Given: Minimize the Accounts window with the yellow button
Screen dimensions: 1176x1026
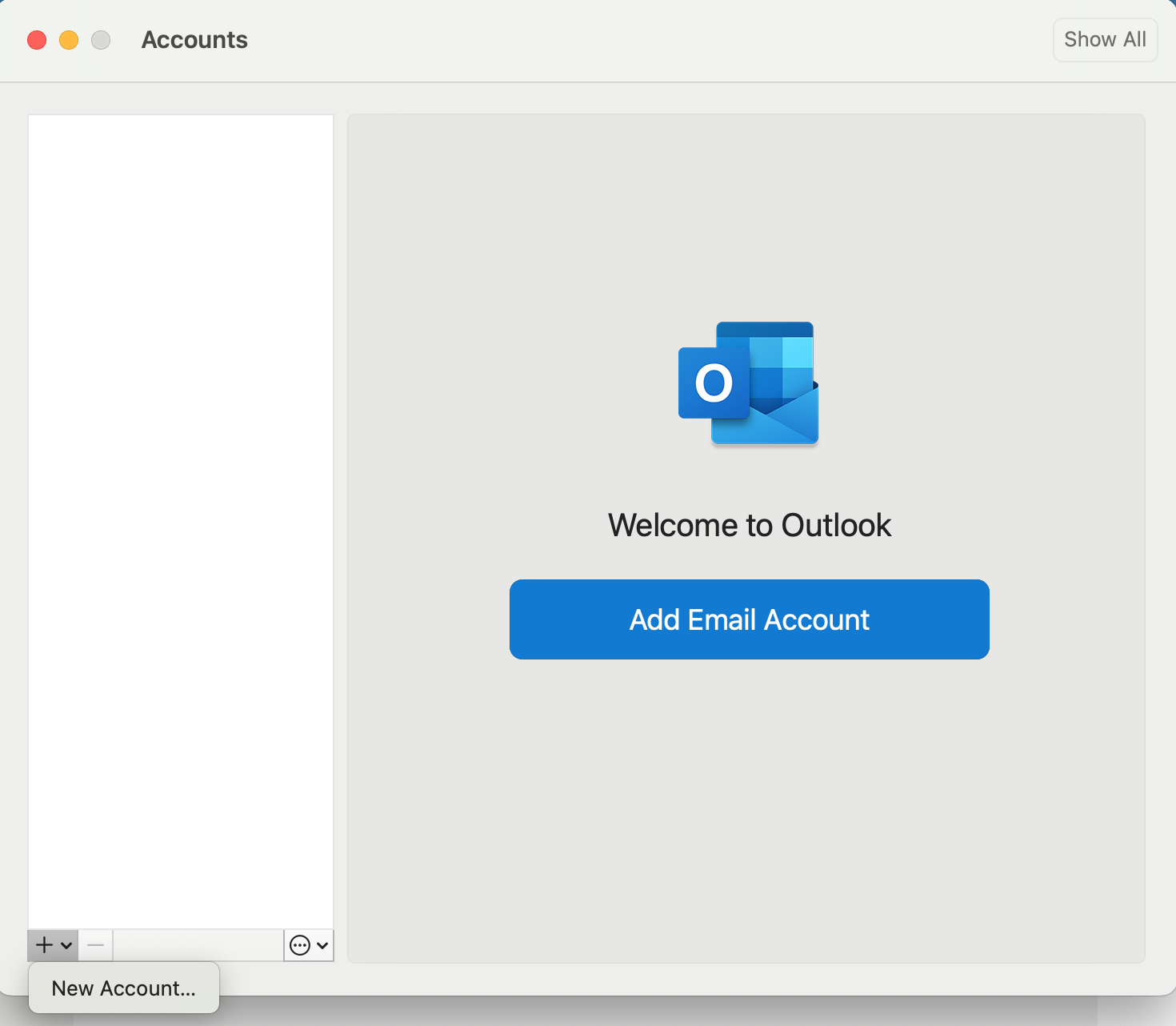Looking at the screenshot, I should click(x=69, y=40).
